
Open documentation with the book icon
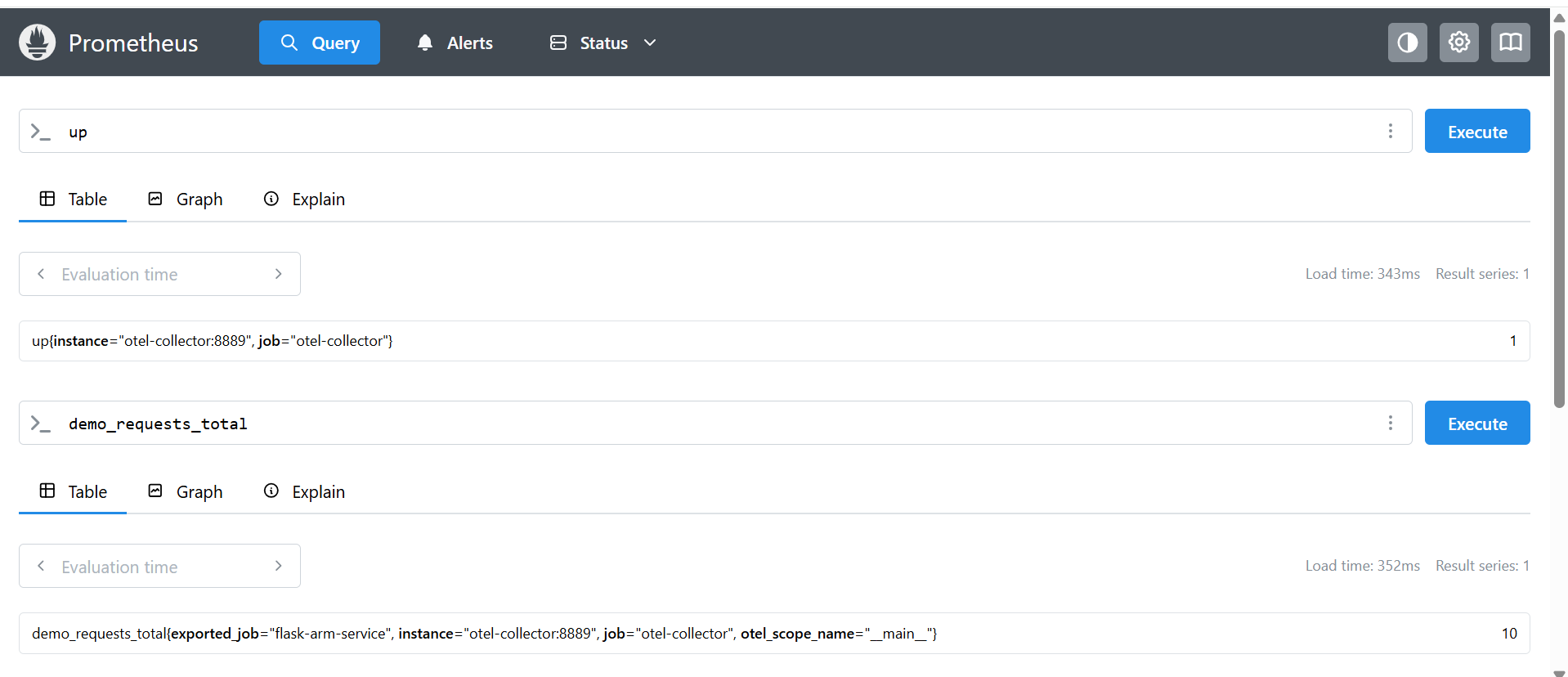1511,43
